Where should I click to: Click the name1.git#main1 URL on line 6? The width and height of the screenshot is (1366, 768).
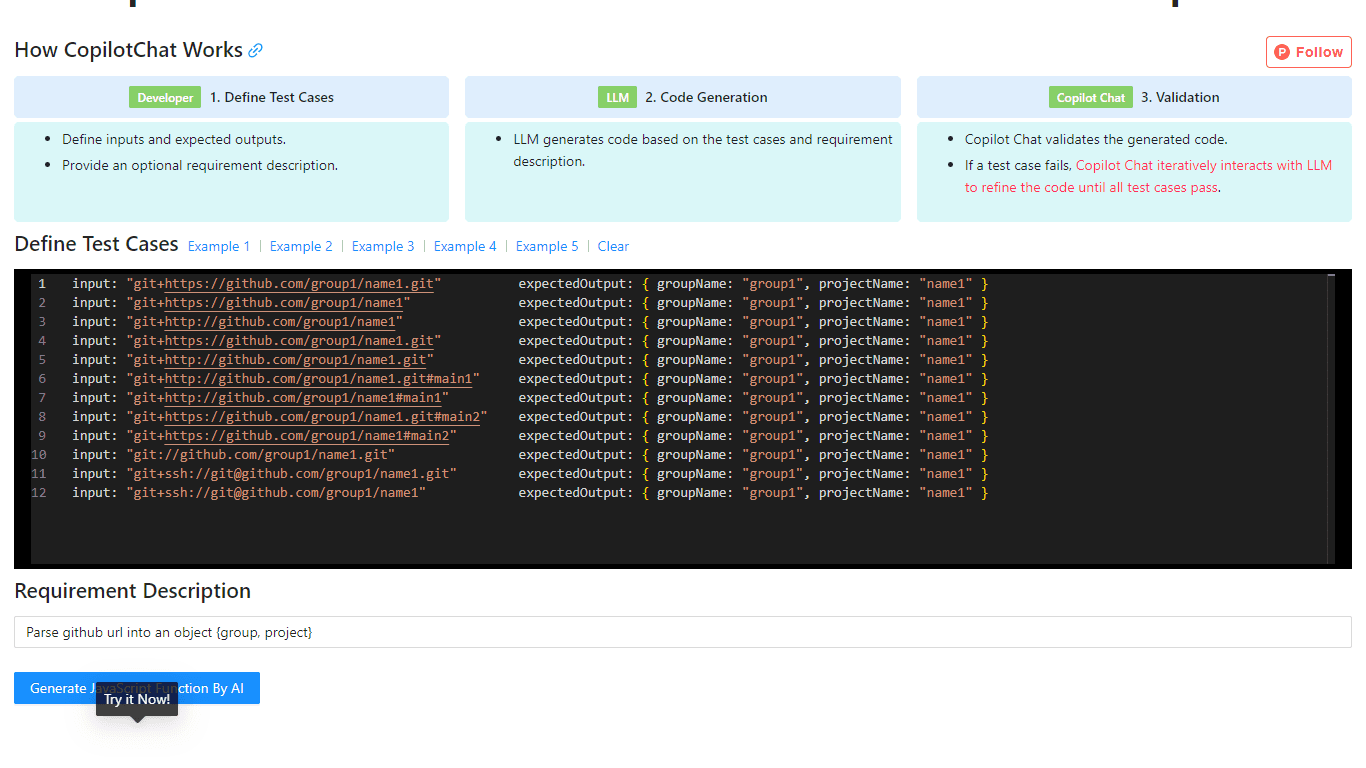tap(303, 379)
